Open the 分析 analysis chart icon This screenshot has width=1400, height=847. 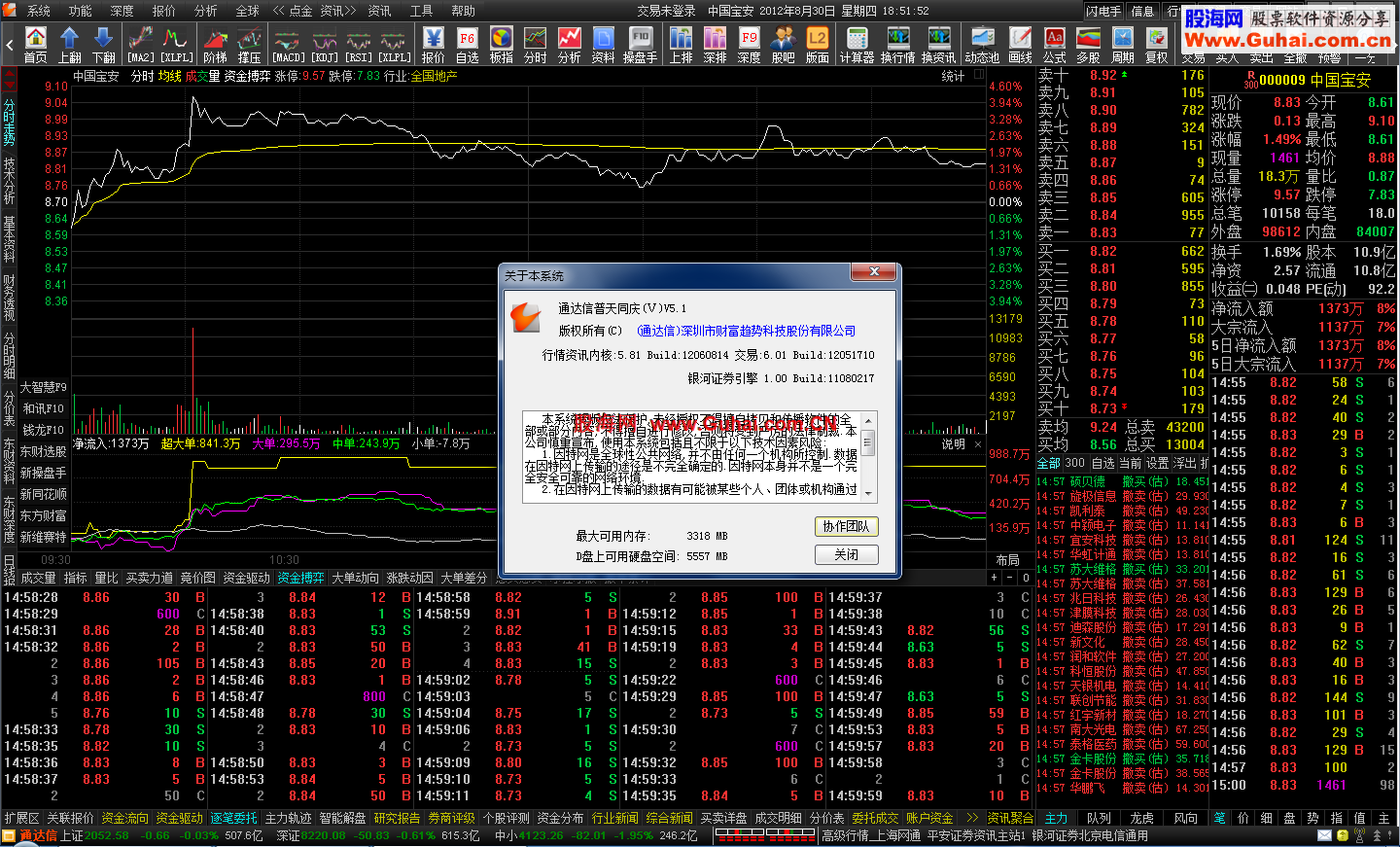tap(570, 45)
